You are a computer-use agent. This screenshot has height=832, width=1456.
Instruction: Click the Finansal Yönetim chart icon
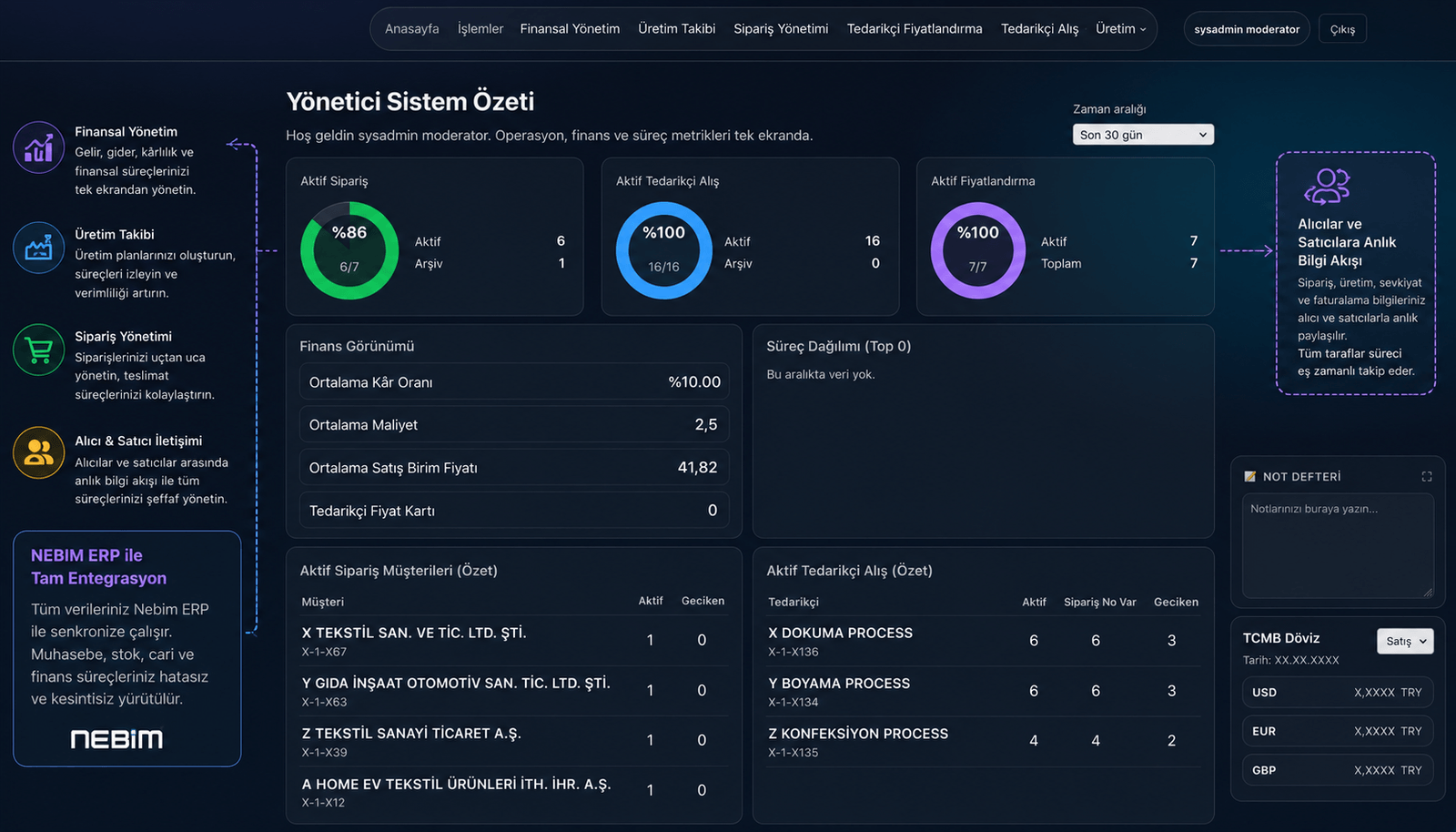tap(38, 147)
